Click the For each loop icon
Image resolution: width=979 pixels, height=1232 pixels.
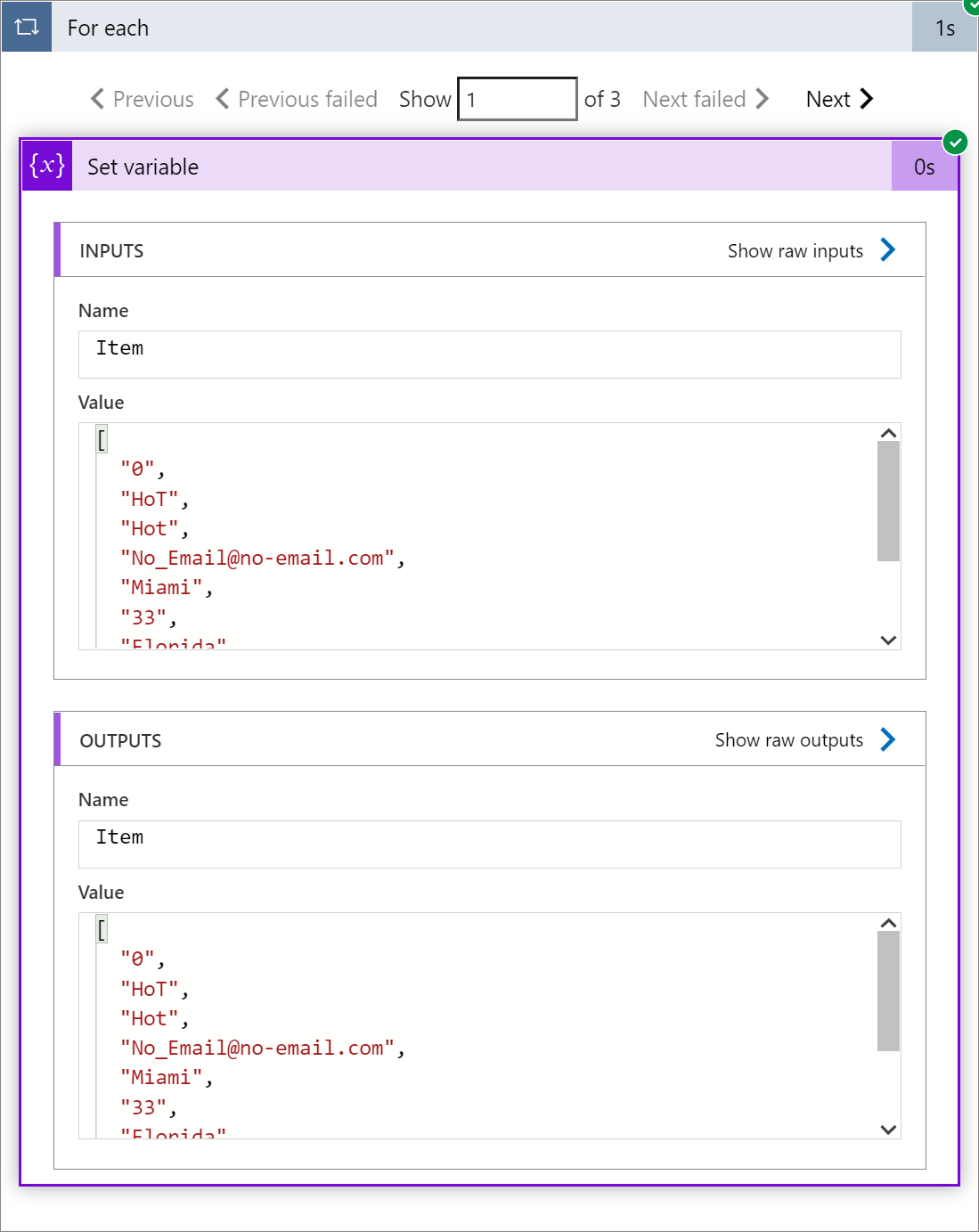(x=27, y=27)
